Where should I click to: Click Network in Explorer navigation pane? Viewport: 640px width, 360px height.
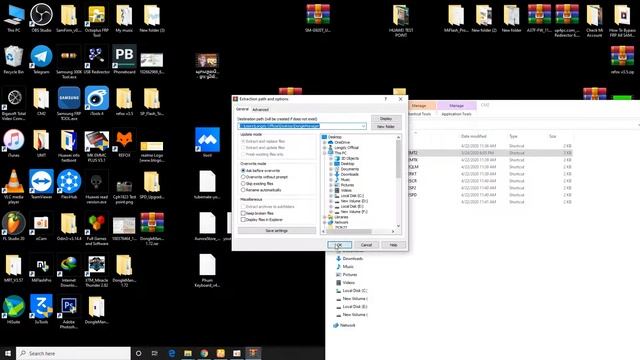(347, 325)
